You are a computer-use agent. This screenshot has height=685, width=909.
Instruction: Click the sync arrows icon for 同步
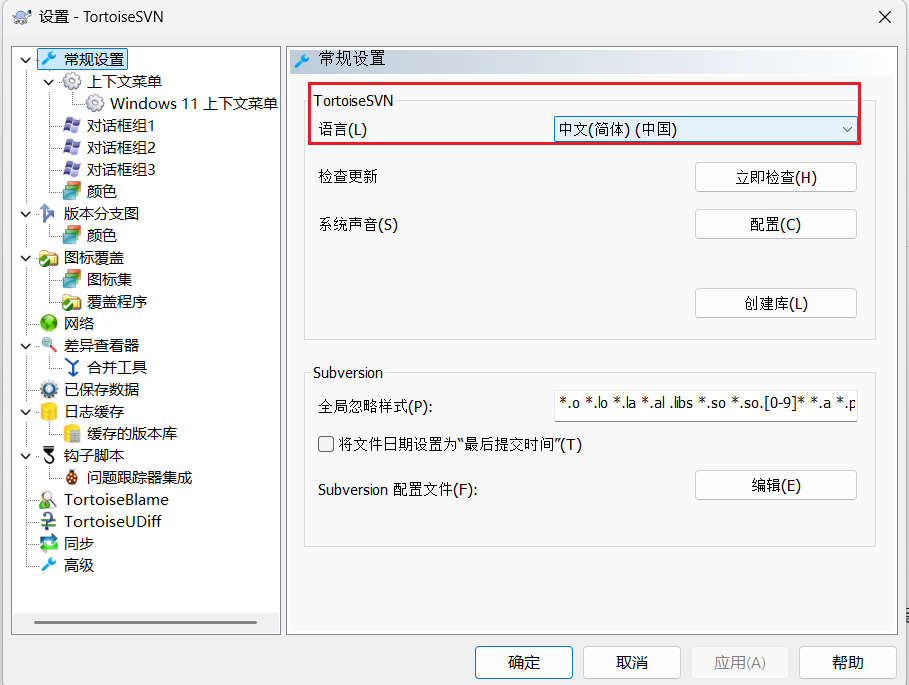point(49,544)
